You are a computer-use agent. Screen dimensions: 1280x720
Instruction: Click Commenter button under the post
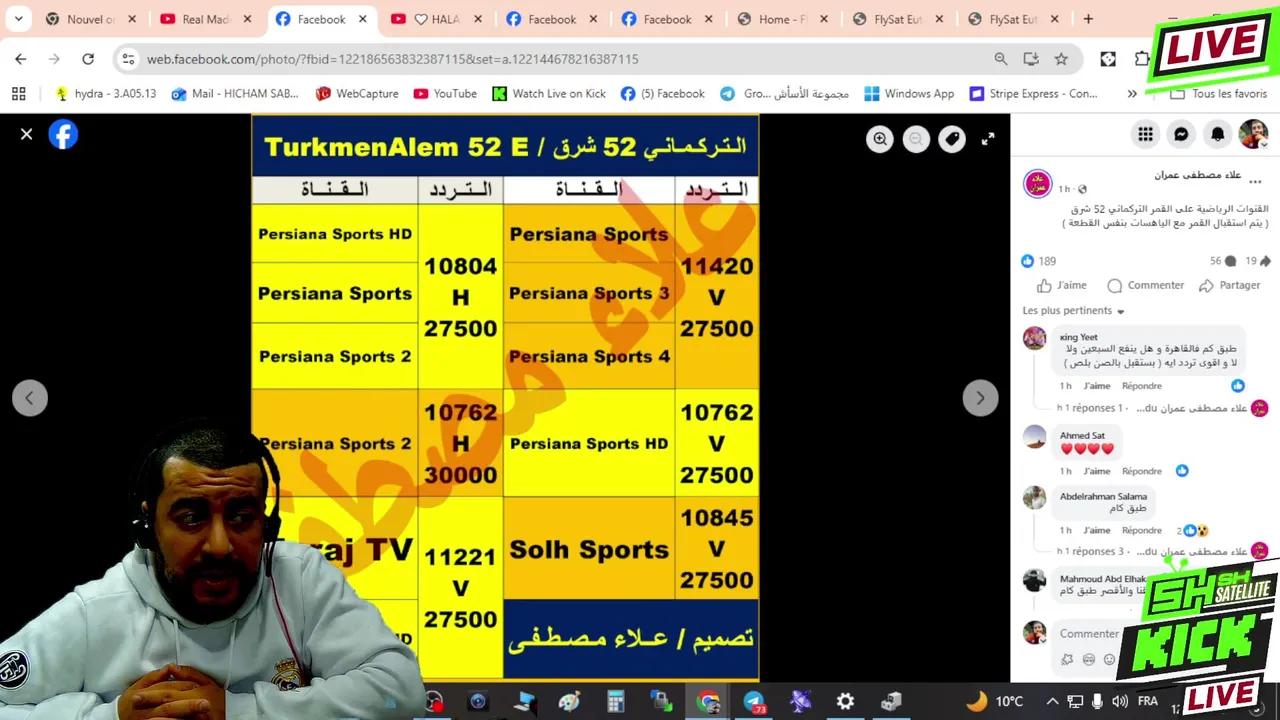pyautogui.click(x=1146, y=285)
